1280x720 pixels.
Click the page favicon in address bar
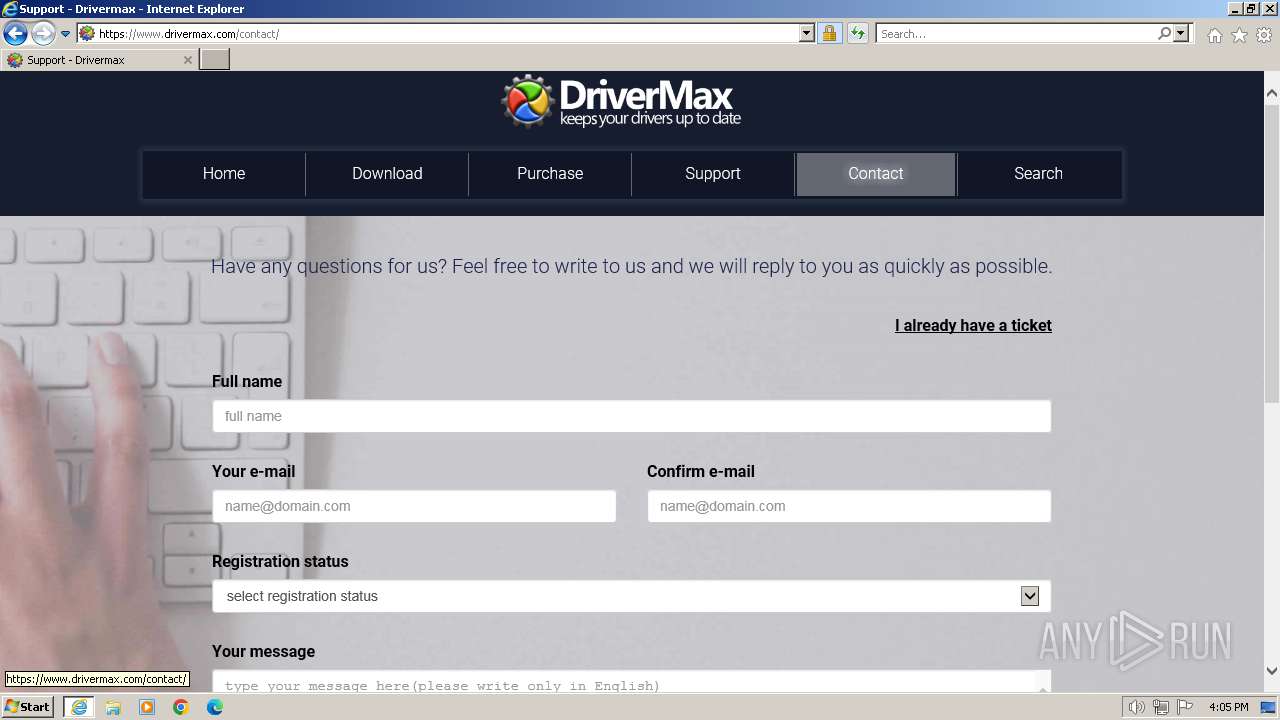[87, 33]
